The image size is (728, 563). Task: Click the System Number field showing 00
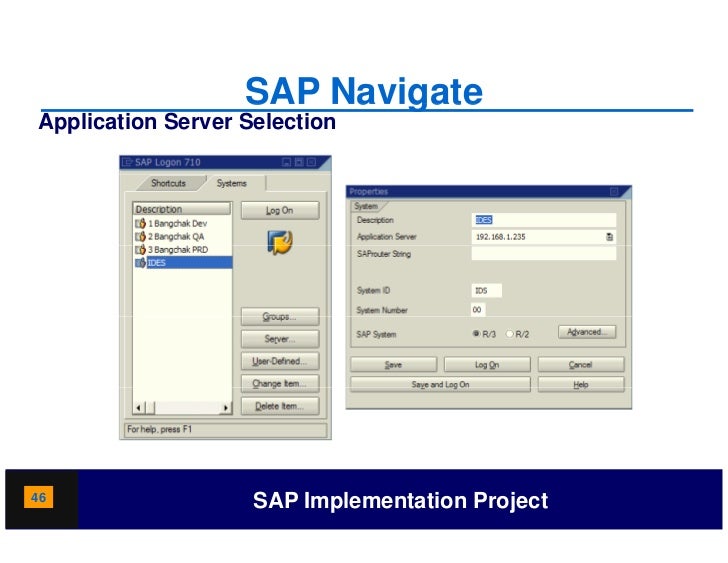(x=478, y=310)
